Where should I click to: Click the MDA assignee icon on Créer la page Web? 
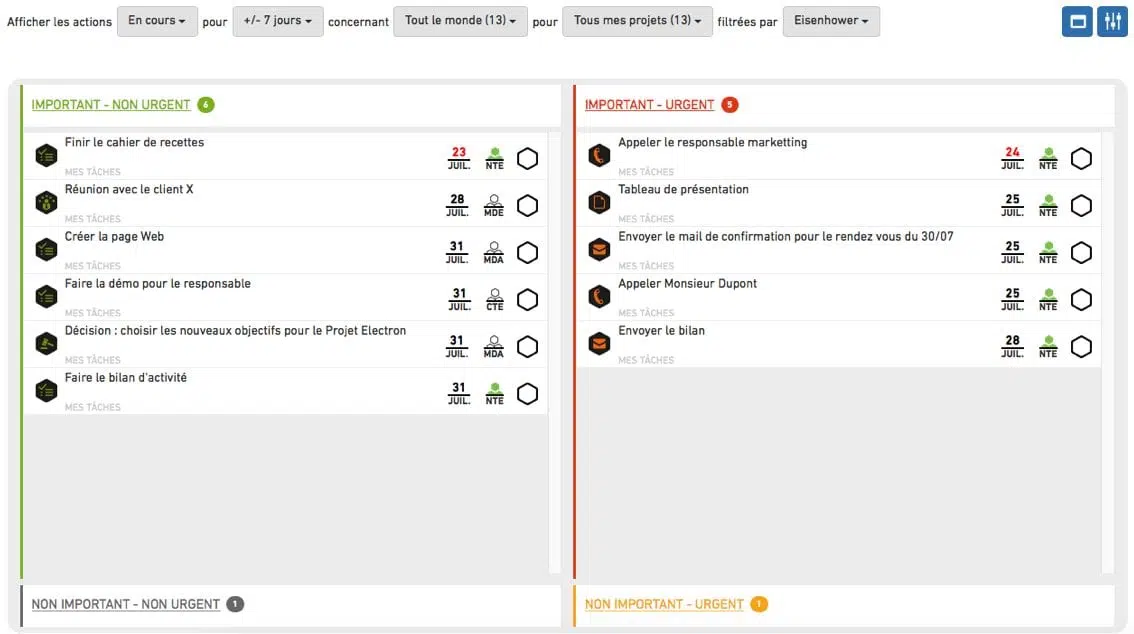point(494,252)
